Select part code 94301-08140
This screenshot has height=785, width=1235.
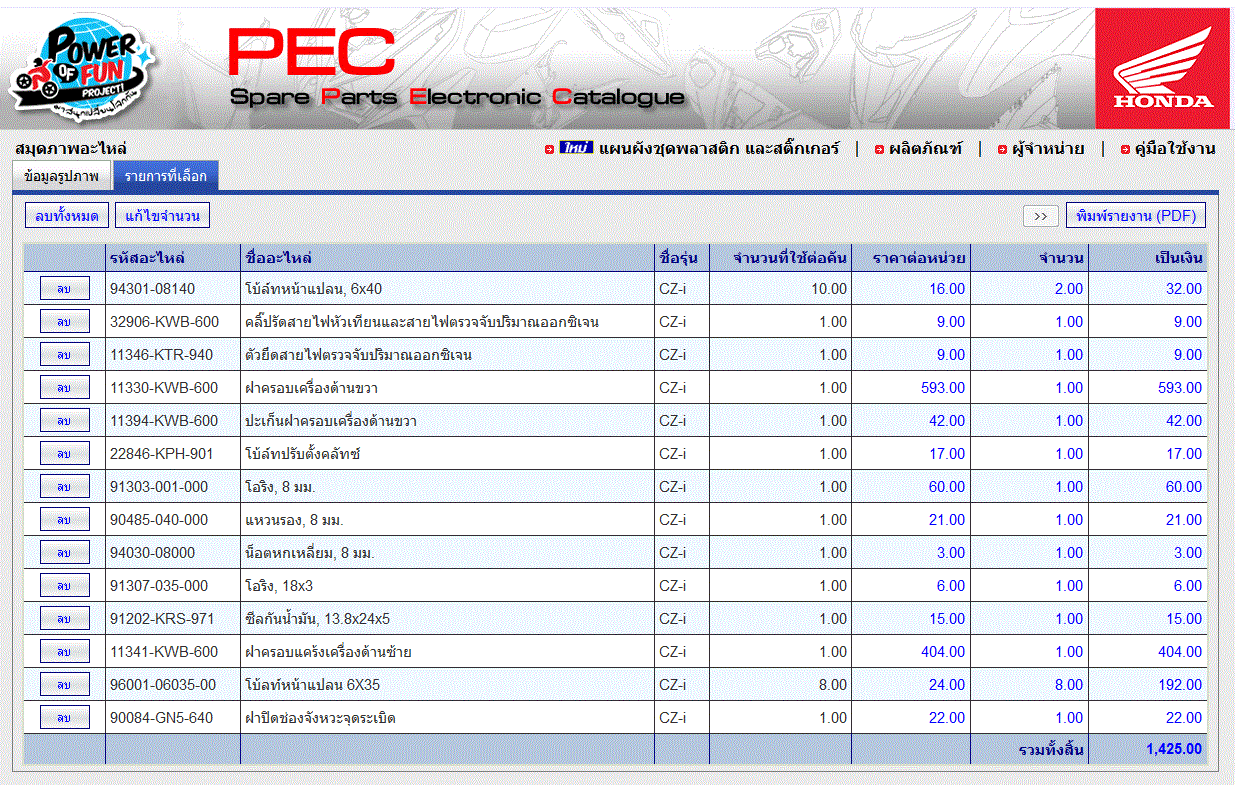point(153,289)
